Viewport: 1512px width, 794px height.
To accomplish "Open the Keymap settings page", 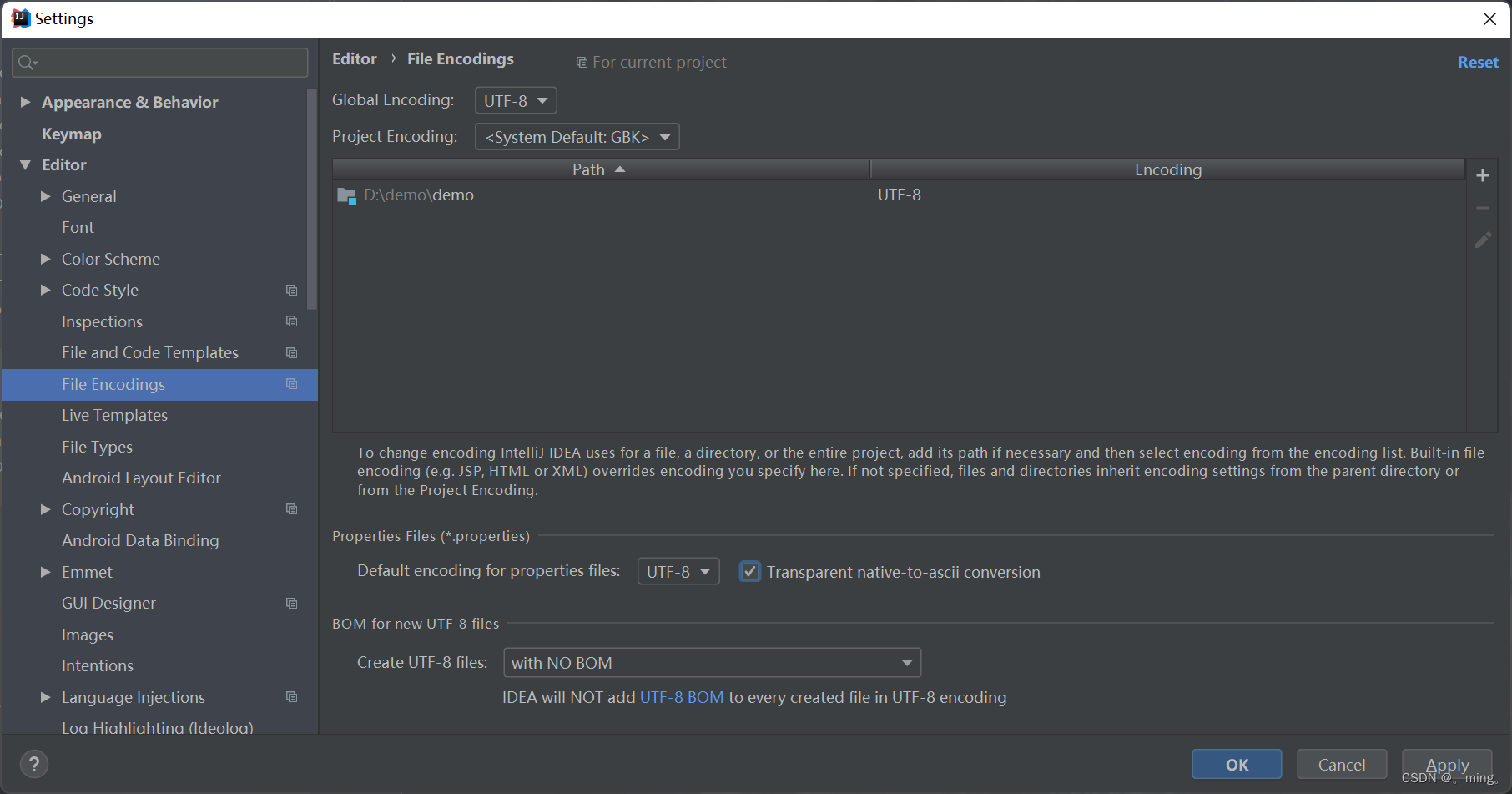I will tap(72, 134).
